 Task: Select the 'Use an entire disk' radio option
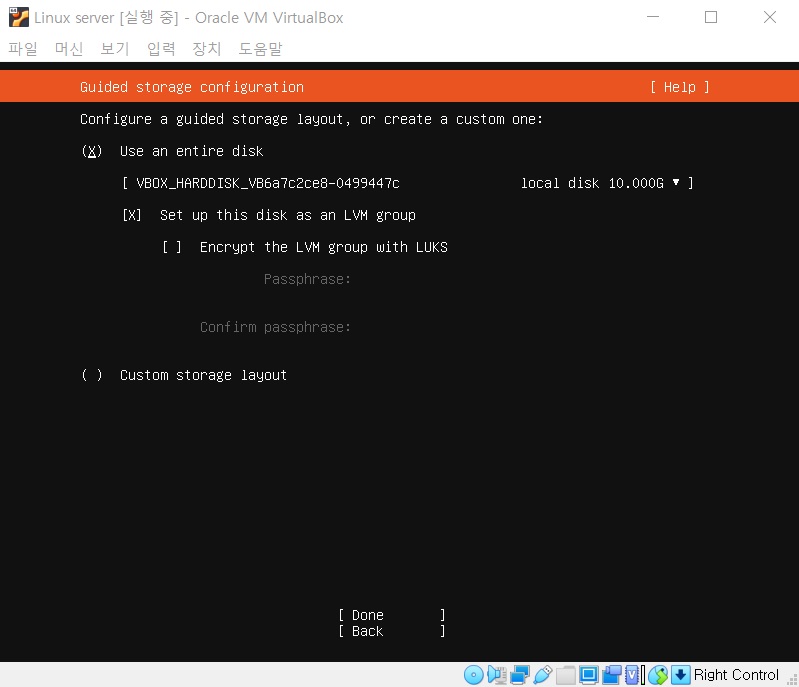[x=92, y=151]
